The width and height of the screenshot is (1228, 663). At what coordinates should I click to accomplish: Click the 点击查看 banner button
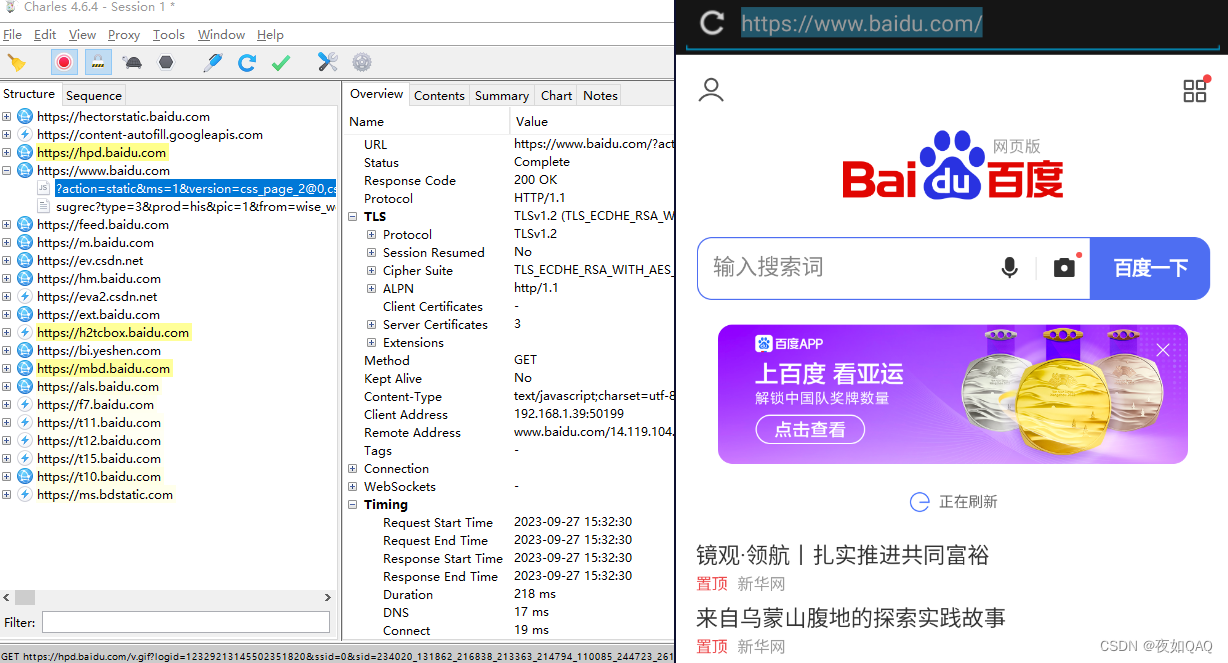(x=810, y=429)
